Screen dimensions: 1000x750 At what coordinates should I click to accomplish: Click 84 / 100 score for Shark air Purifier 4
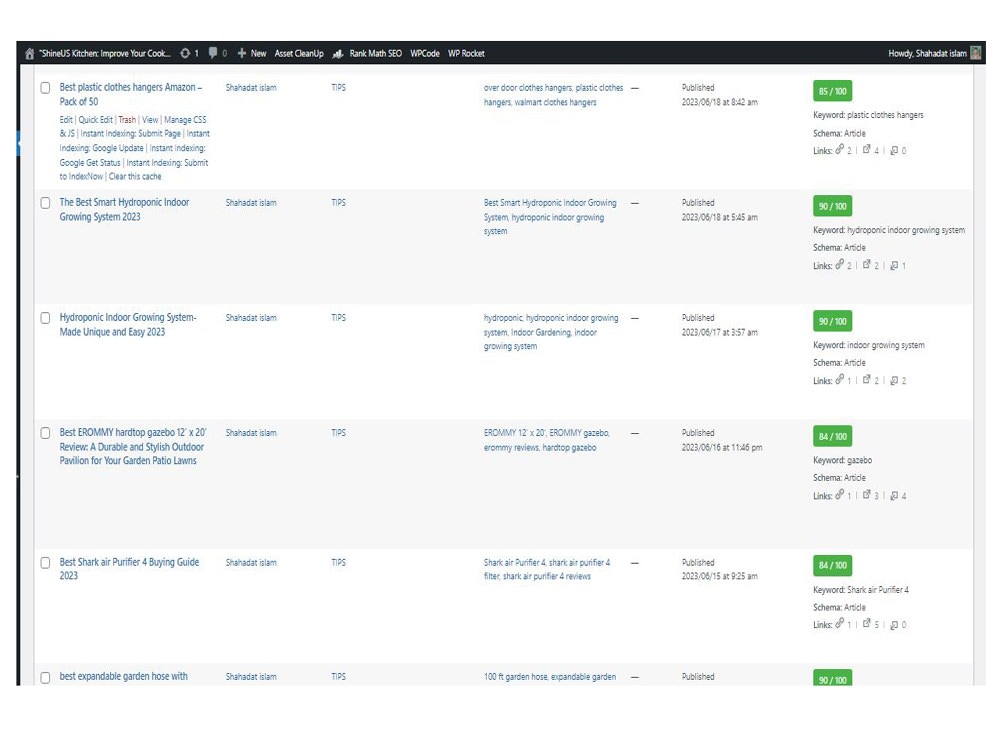coord(832,566)
